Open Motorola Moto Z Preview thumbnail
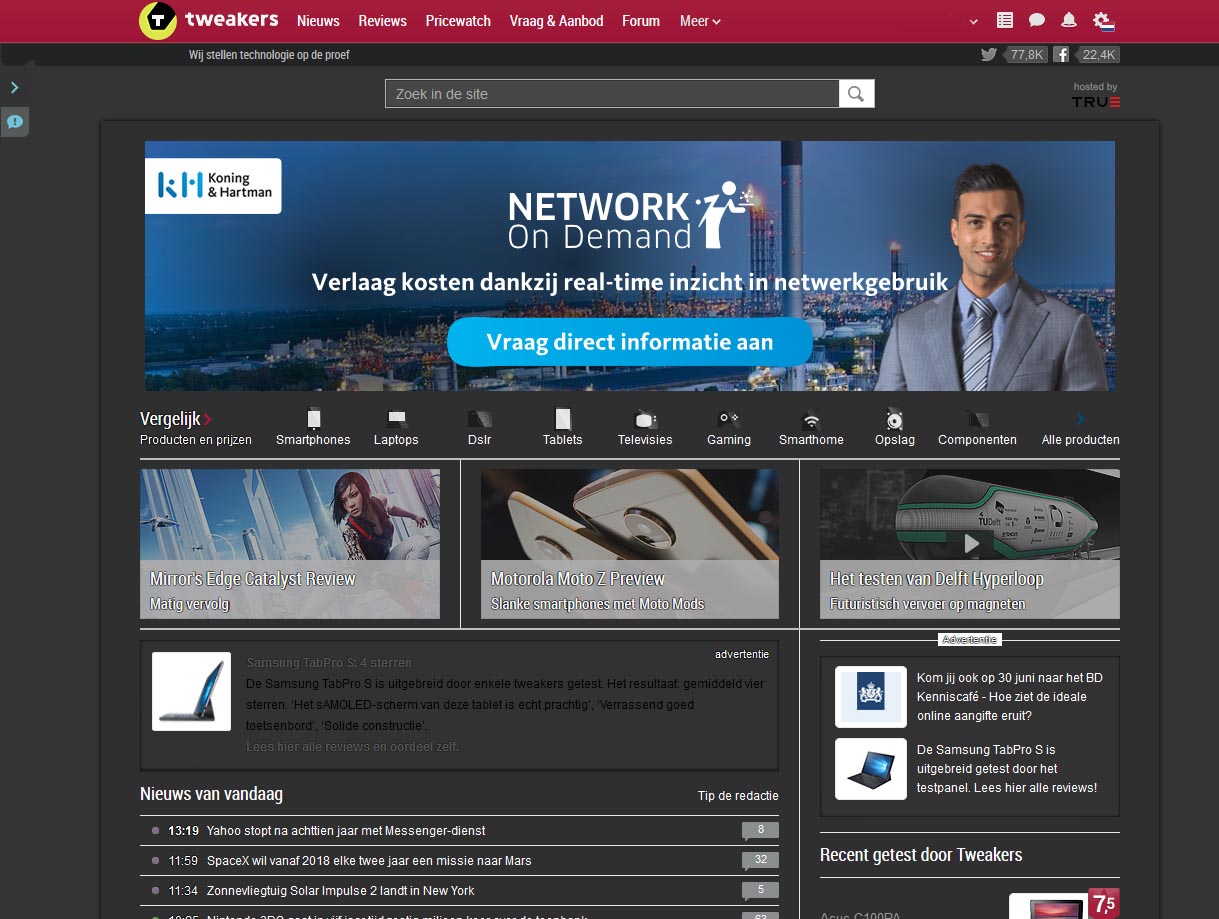The height and width of the screenshot is (919, 1219). [630, 543]
